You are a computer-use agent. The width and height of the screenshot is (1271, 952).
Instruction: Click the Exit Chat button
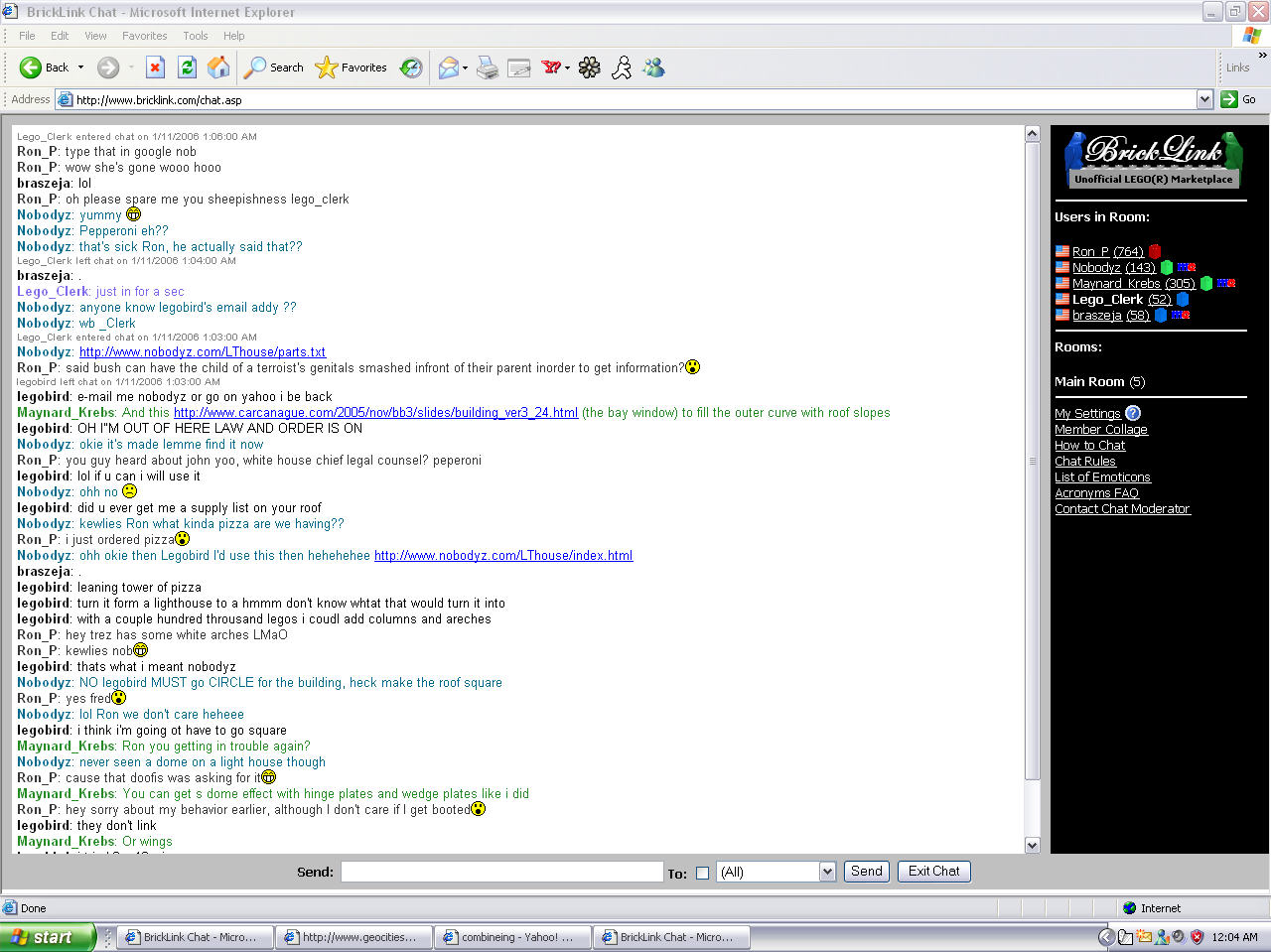pyautogui.click(x=932, y=871)
